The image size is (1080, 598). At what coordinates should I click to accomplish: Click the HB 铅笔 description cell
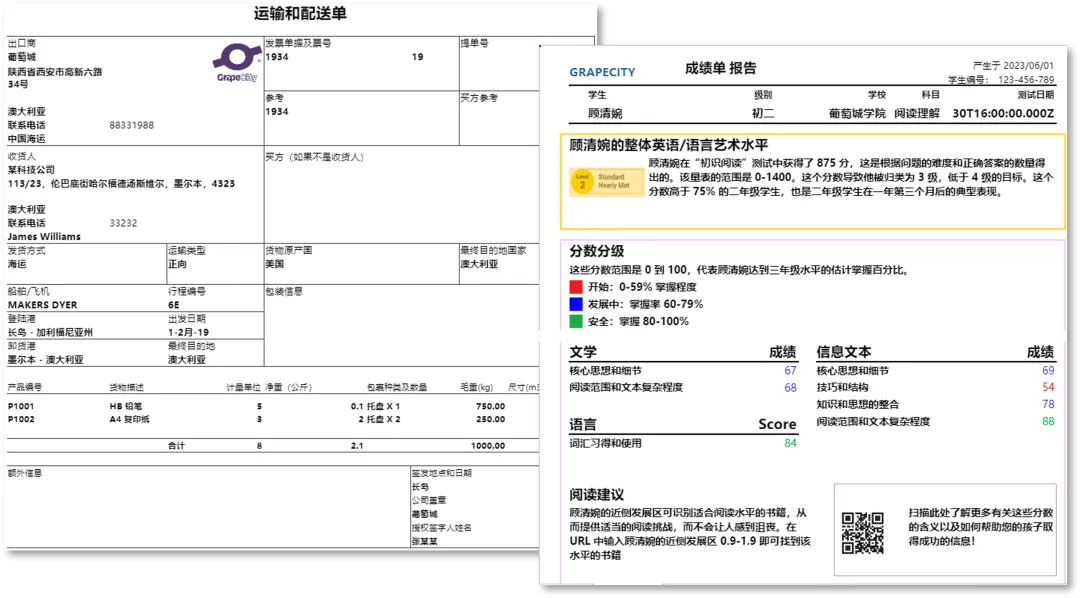point(125,406)
